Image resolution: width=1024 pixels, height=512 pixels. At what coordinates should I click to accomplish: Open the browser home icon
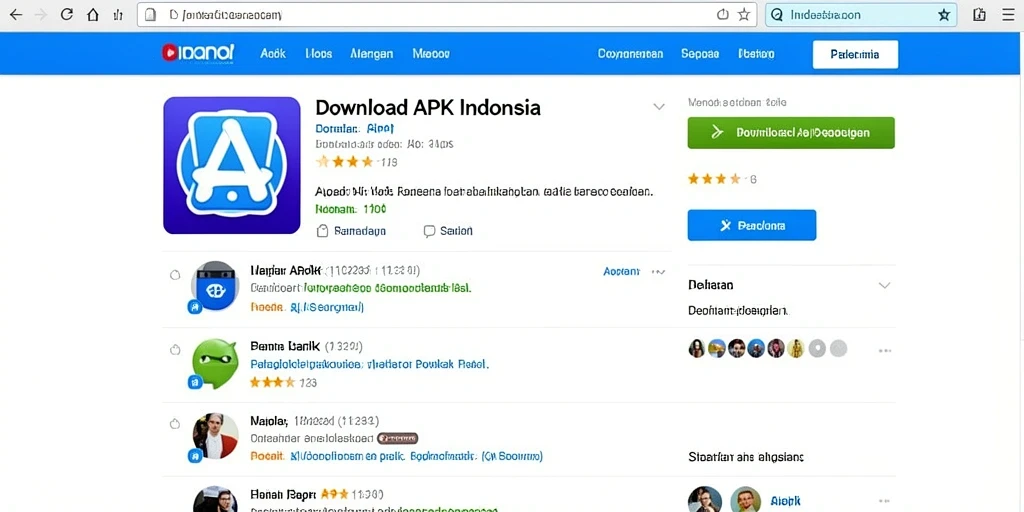(x=93, y=14)
